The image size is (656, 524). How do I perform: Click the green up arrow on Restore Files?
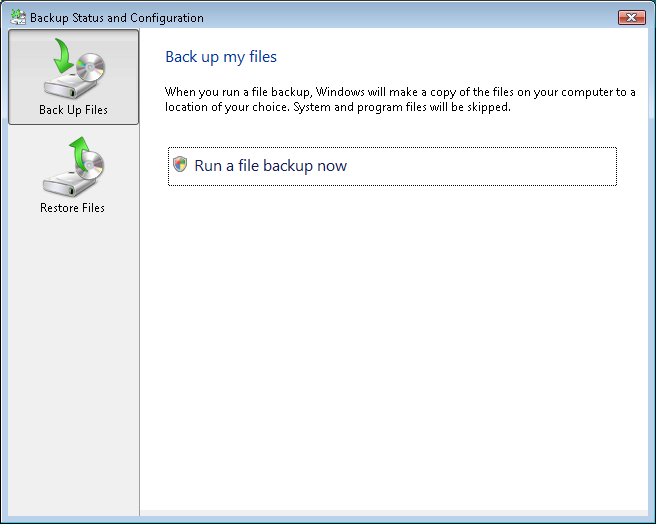(80, 153)
